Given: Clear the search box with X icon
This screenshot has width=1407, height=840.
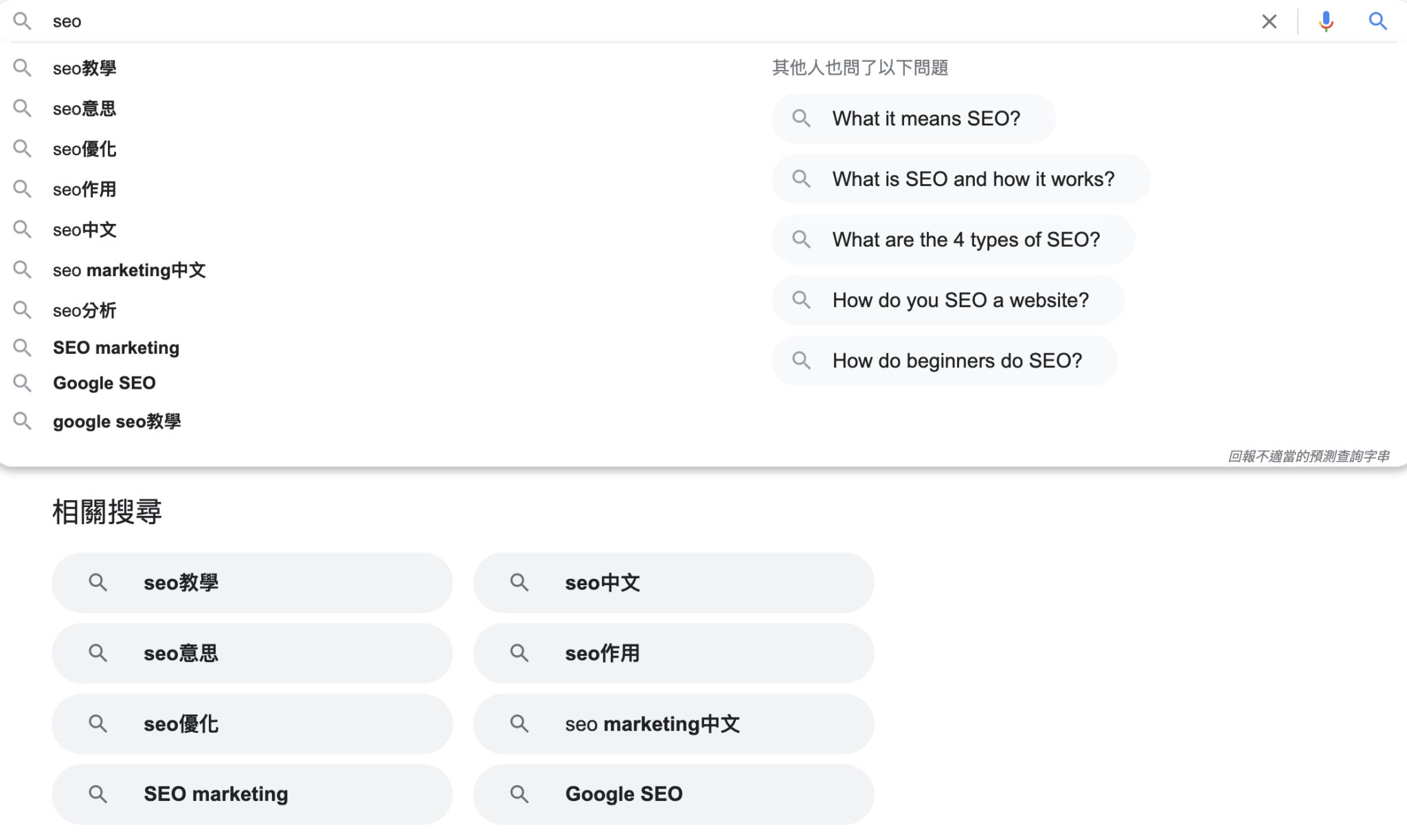Looking at the screenshot, I should pyautogui.click(x=1269, y=21).
